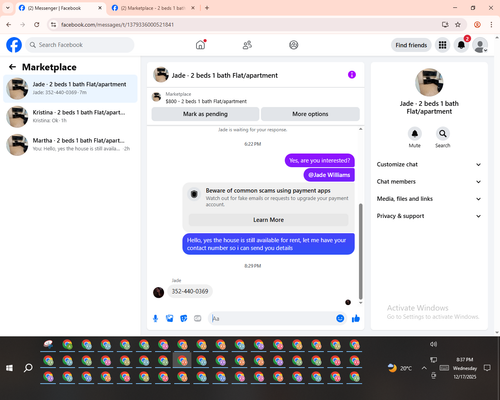Viewport: 500px width, 400px height.
Task: Expand Media, files and links section
Action: coord(429,199)
